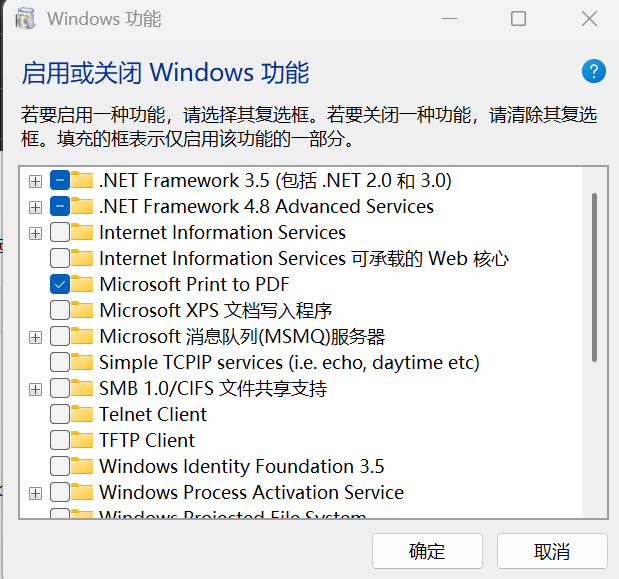
Task: Tick the Microsoft XPS 文档写入程序 checkbox
Action: point(59,310)
